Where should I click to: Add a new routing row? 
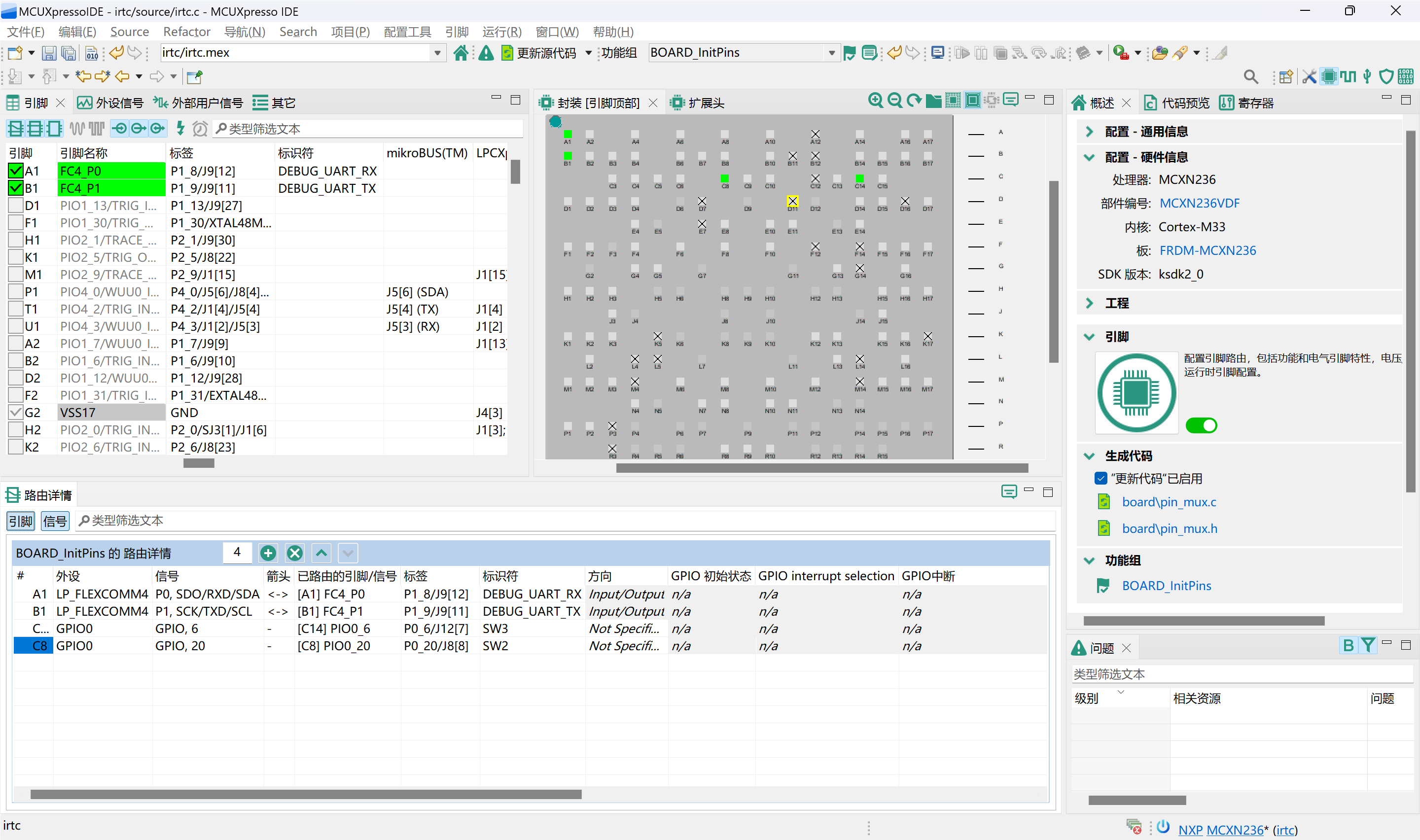(x=268, y=553)
